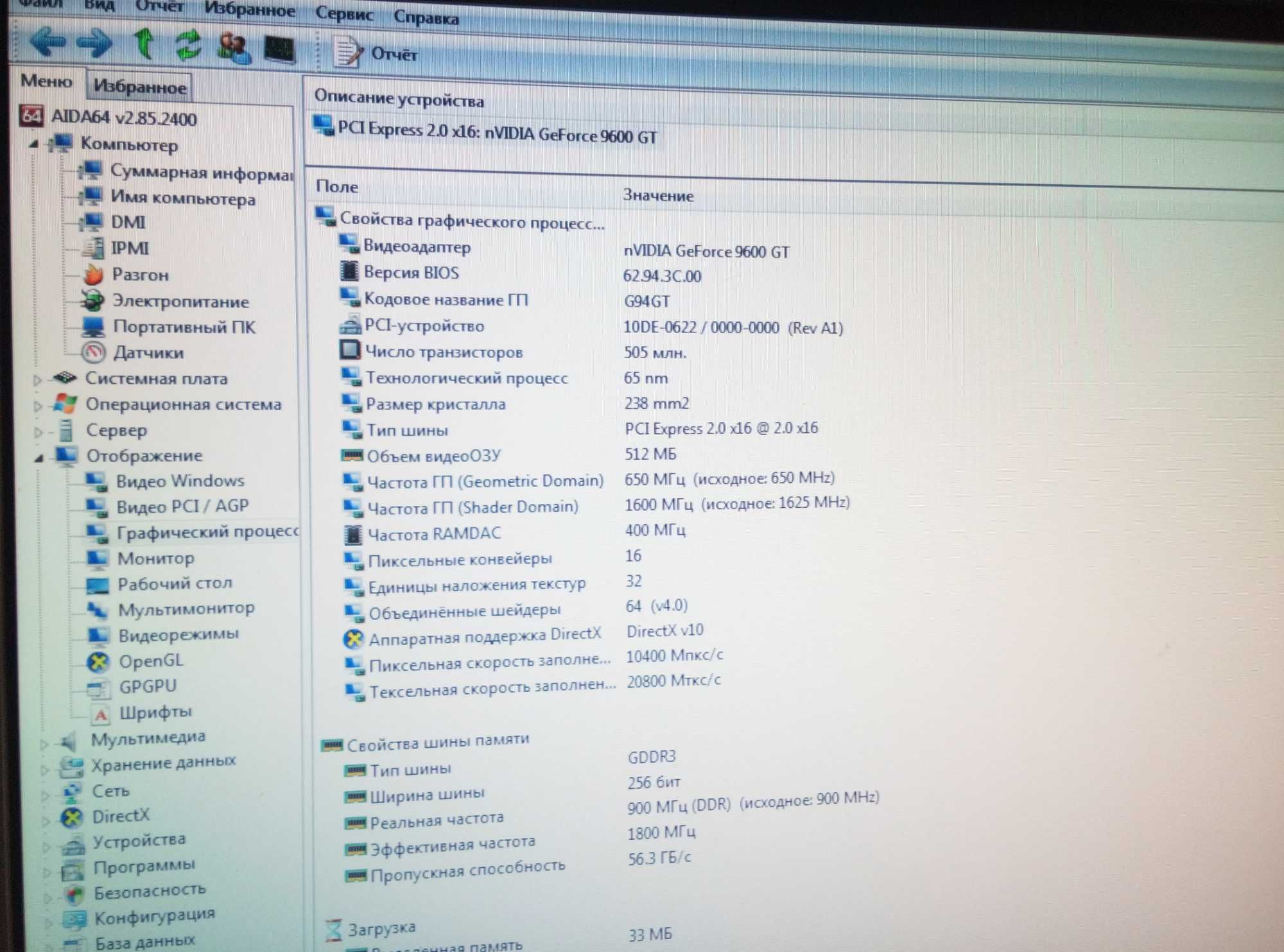
Task: Open the Вид menu
Action: point(100,6)
